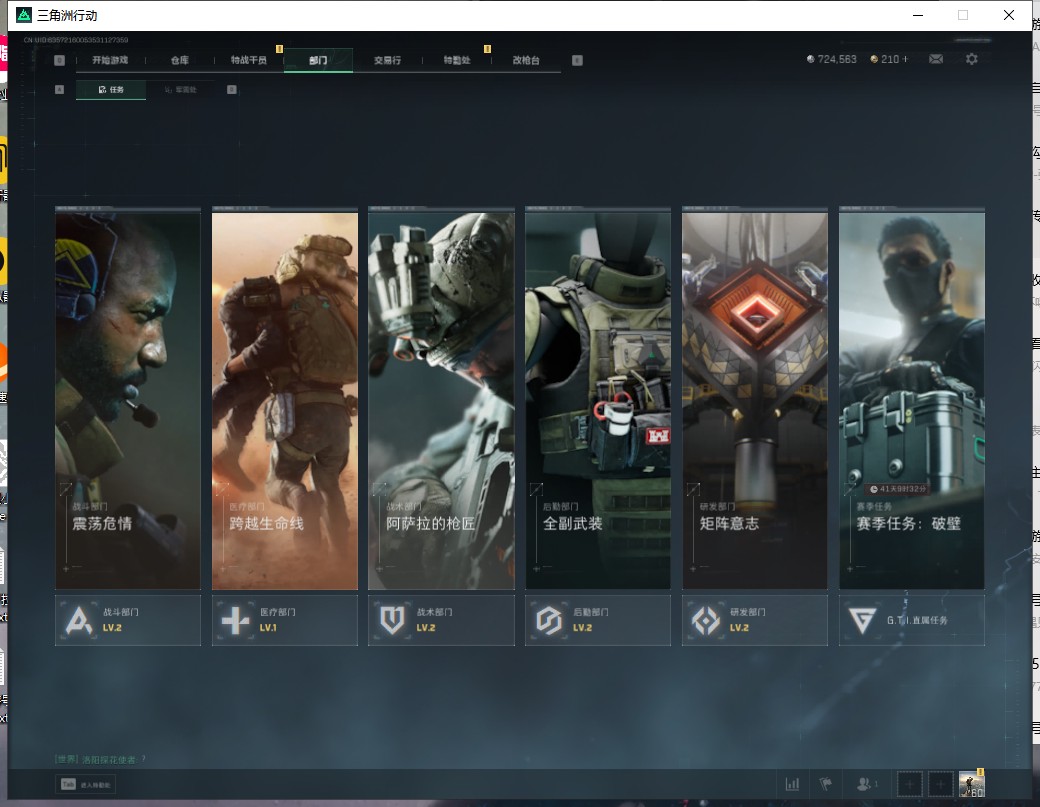Click the E key hint right of tabs
1040x807 pixels.
coord(577,60)
